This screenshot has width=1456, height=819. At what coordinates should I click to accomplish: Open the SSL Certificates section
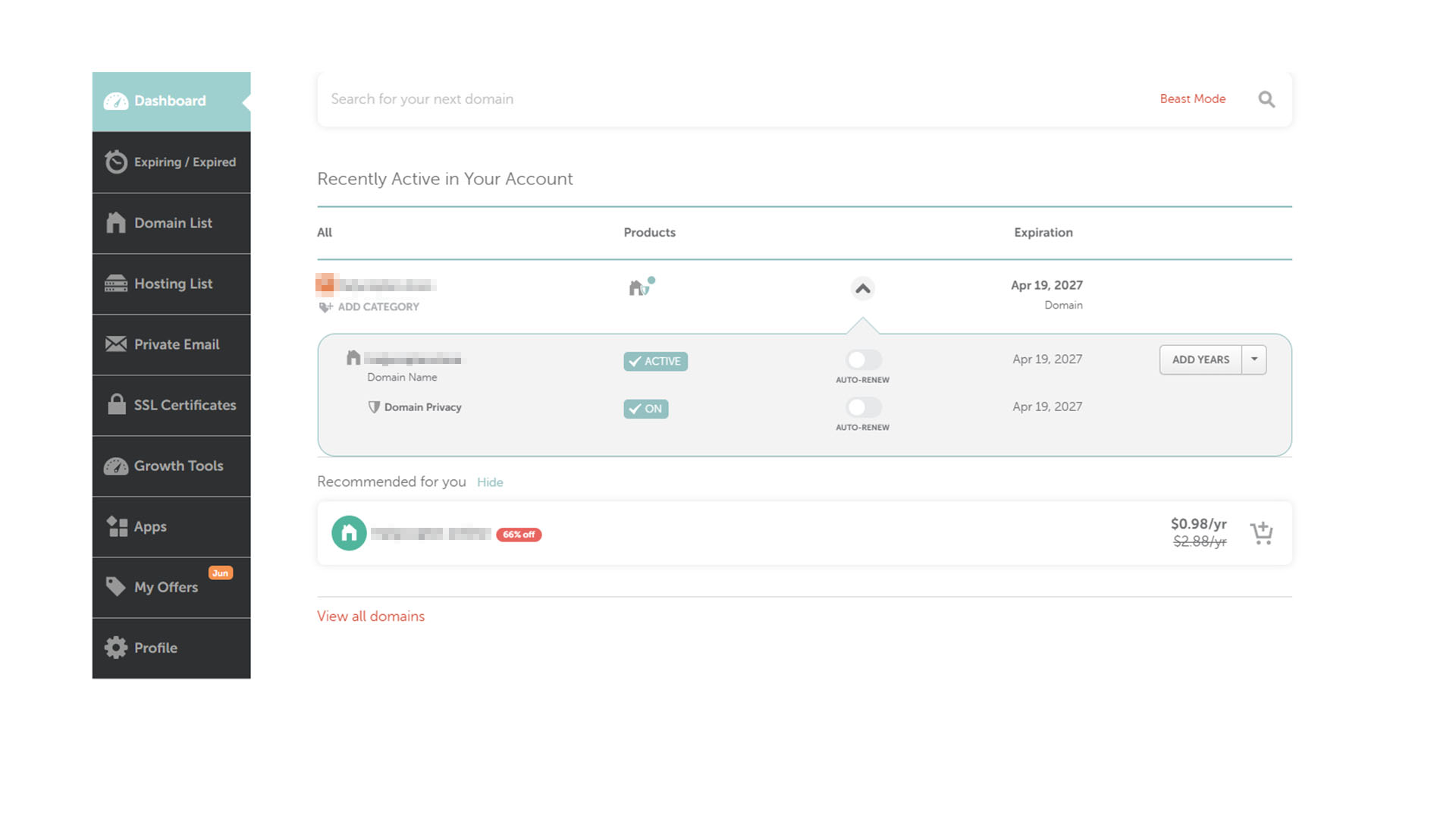point(171,405)
